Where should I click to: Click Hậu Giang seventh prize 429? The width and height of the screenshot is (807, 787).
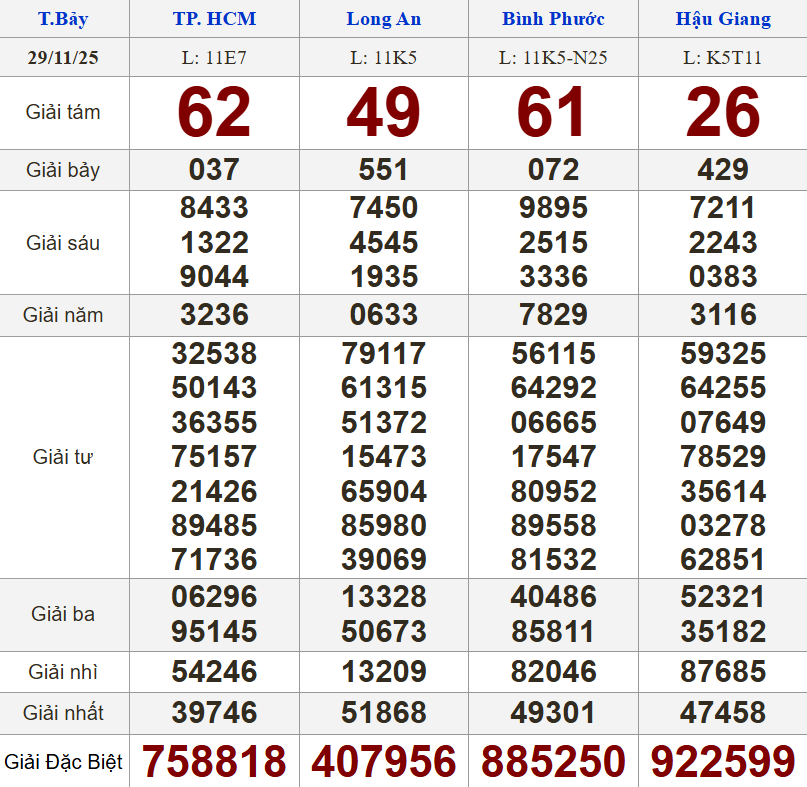pos(723,169)
